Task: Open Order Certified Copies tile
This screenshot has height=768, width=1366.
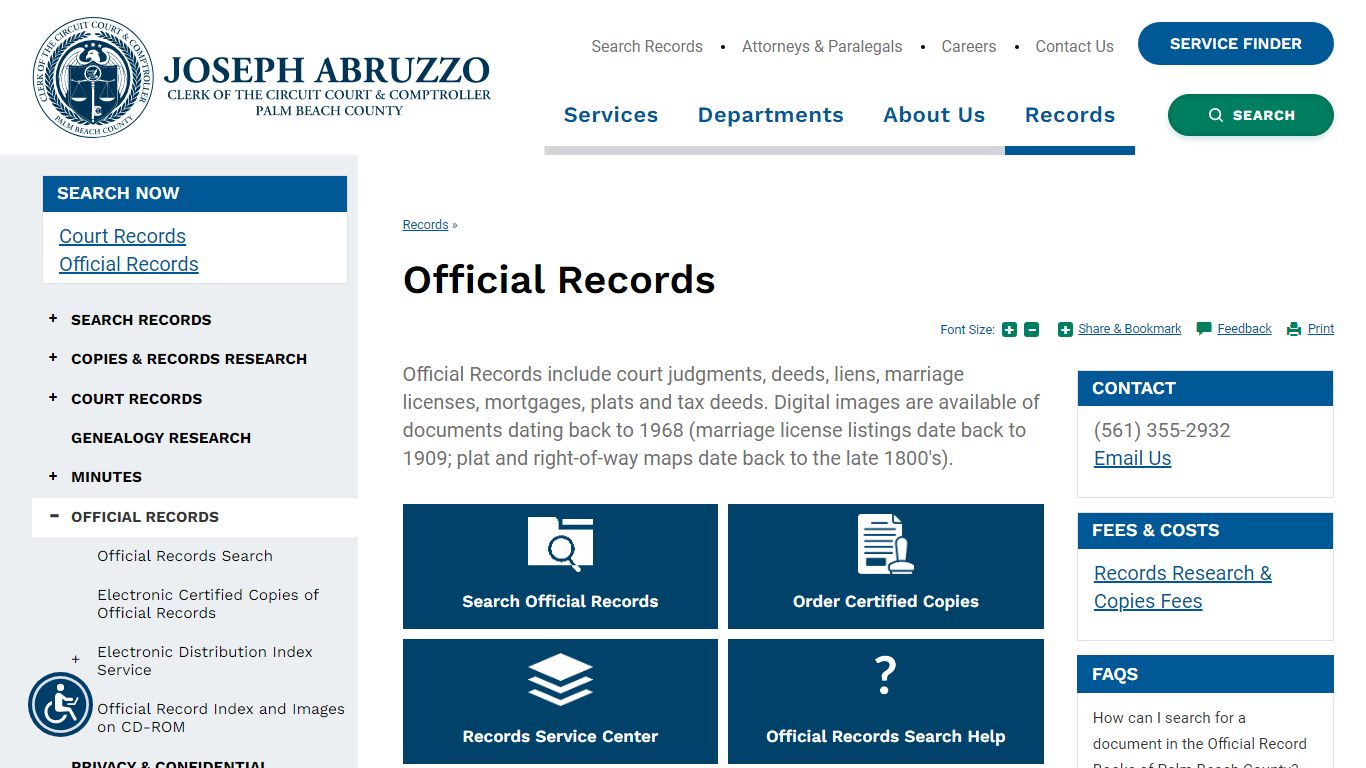Action: 886,566
